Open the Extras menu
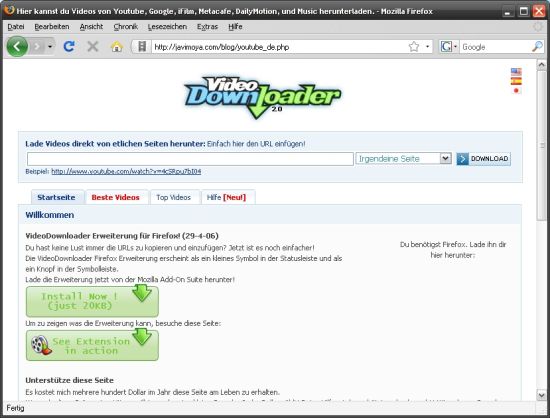Viewport: 550px width, 418px height. (207, 27)
